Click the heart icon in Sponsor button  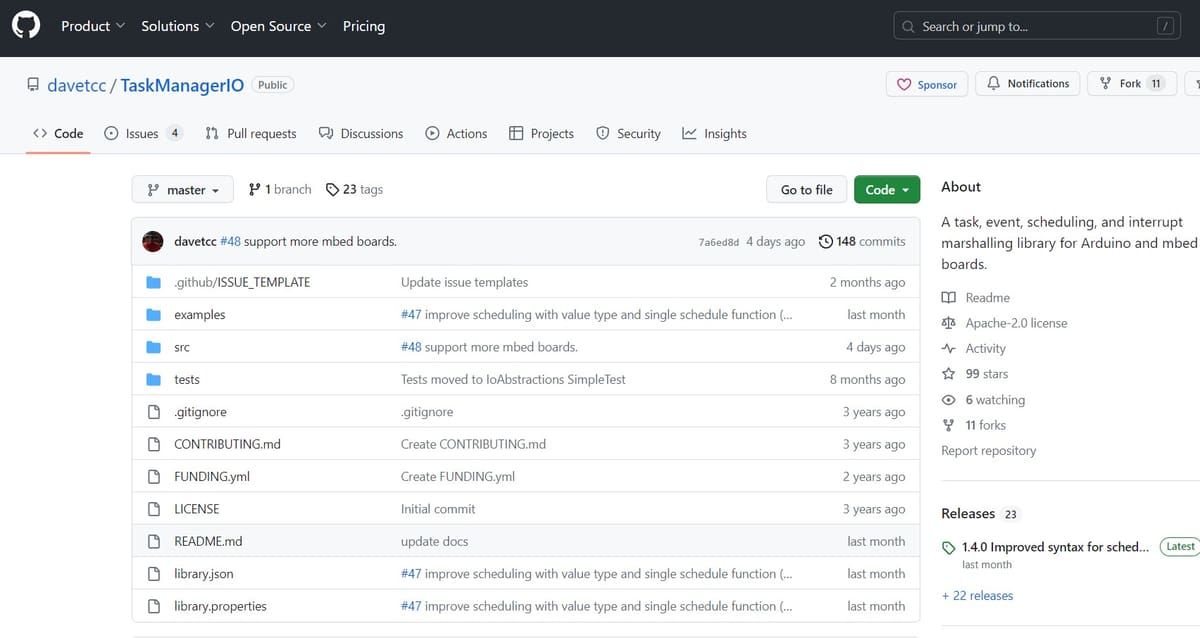click(x=904, y=85)
